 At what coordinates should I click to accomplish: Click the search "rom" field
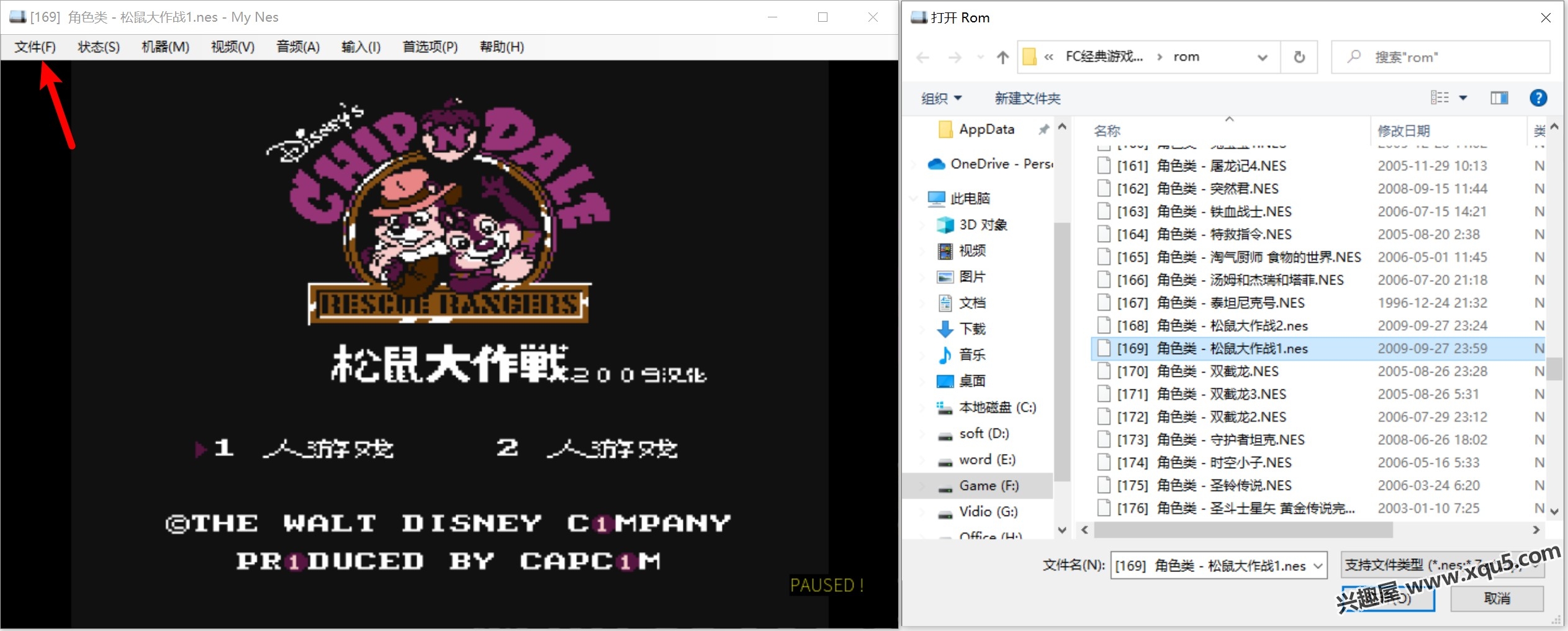click(1440, 57)
